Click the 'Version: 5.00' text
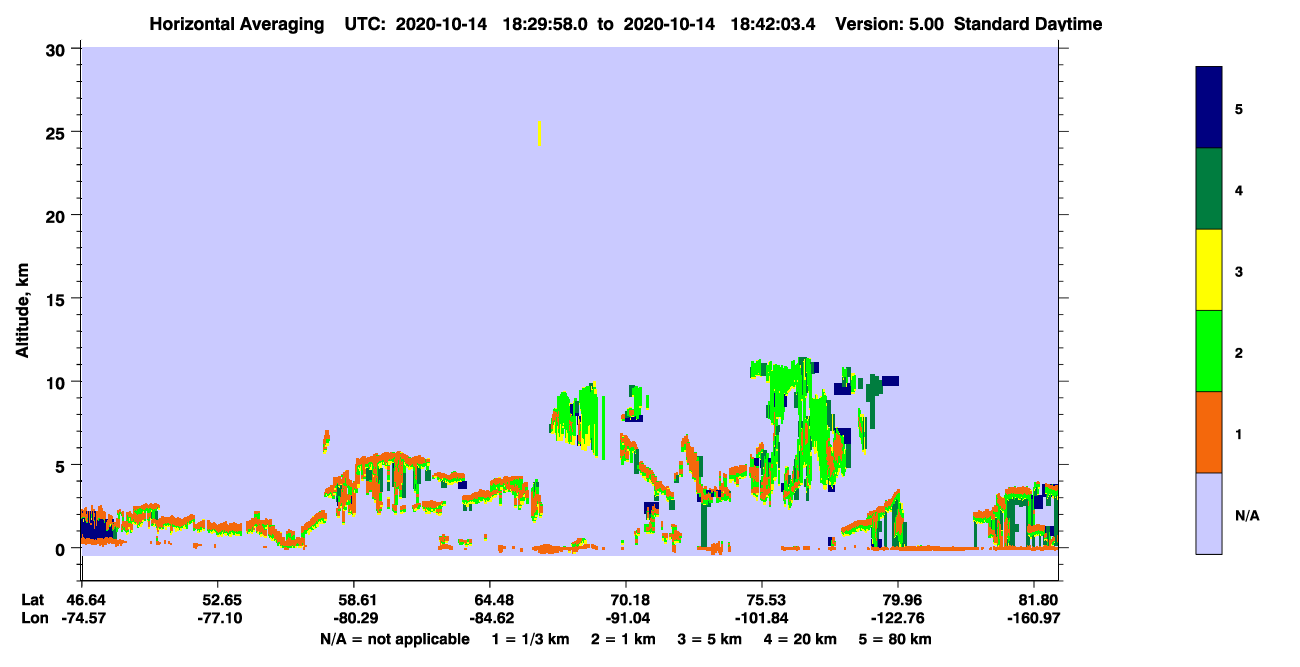Image resolution: width=1300 pixels, height=667 pixels. (890, 23)
